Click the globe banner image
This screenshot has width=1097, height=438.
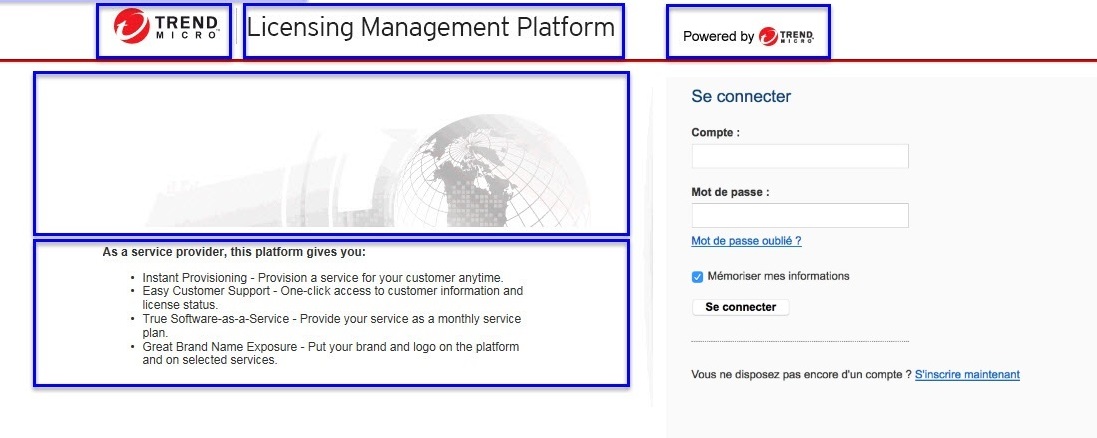(x=331, y=153)
